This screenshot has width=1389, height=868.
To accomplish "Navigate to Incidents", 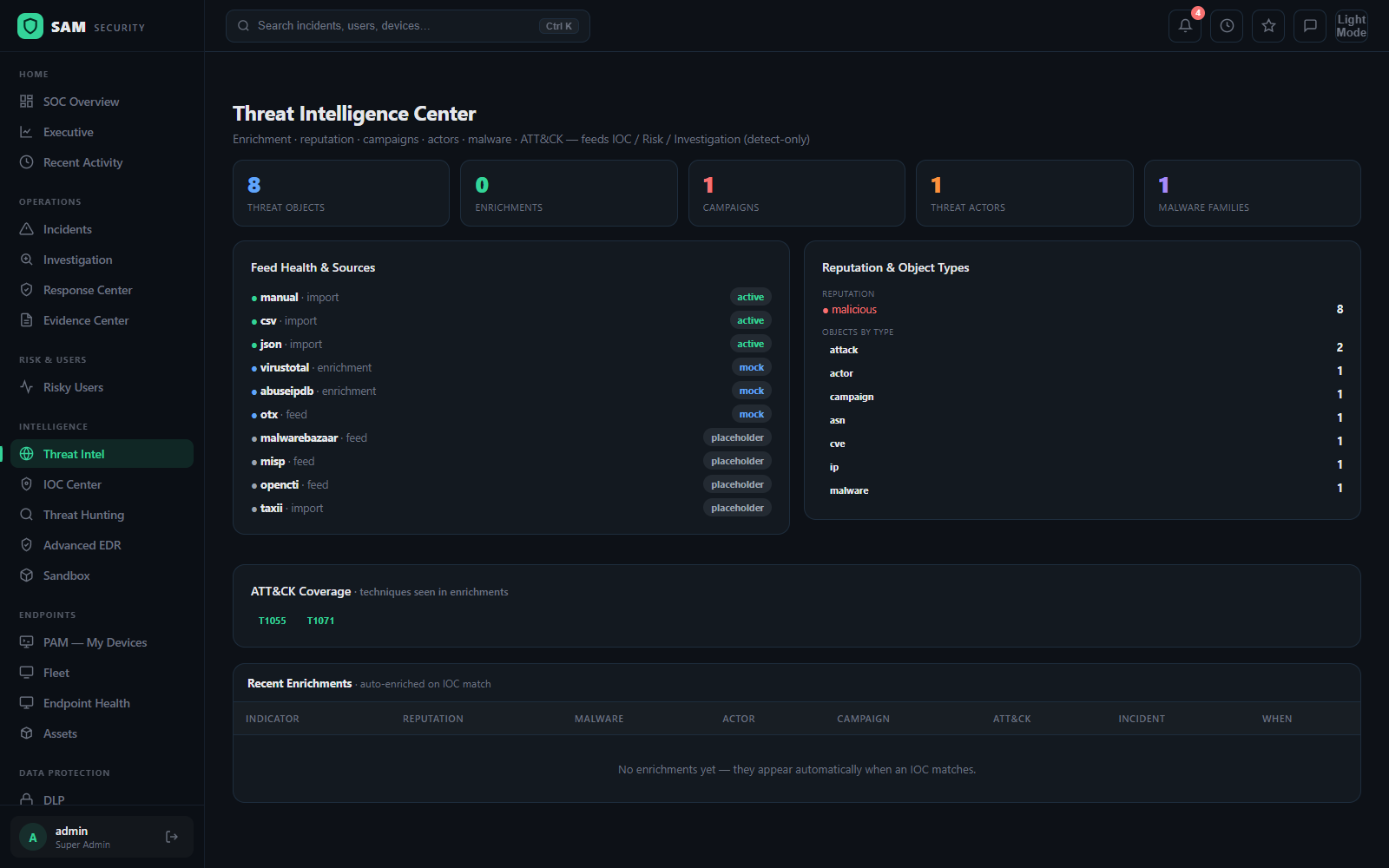I will click(102, 229).
